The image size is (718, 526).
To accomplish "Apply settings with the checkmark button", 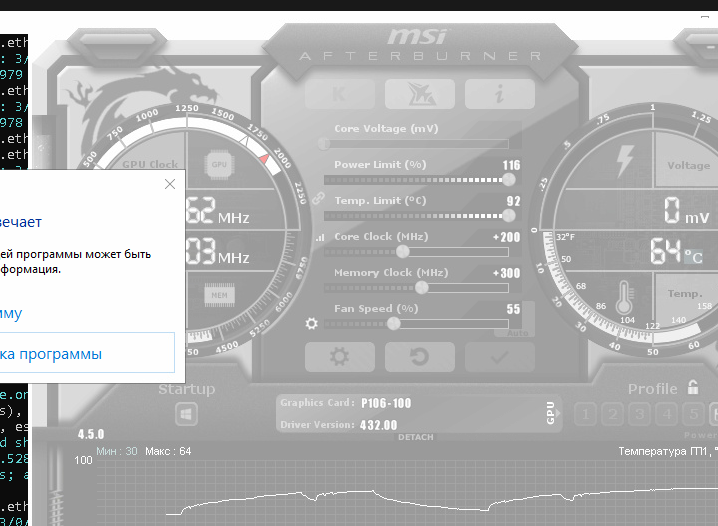I will coord(500,357).
